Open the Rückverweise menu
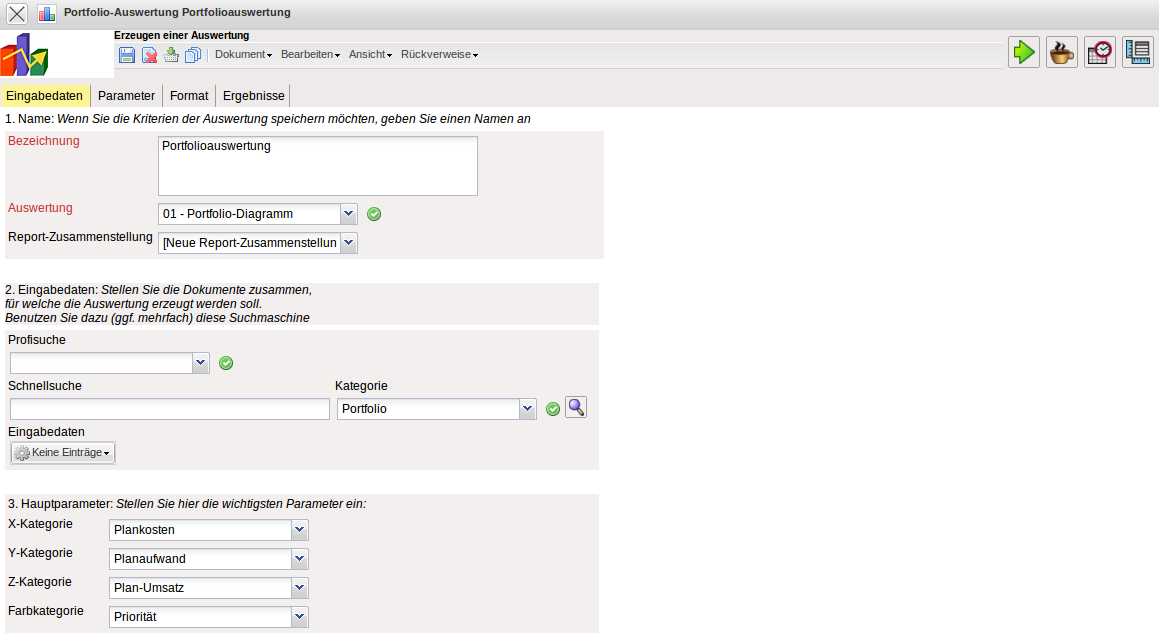The height and width of the screenshot is (635, 1159). [439, 54]
